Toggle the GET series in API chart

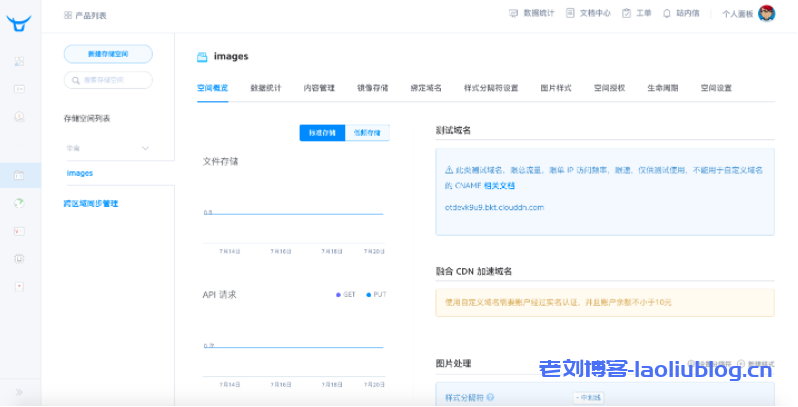[345, 295]
